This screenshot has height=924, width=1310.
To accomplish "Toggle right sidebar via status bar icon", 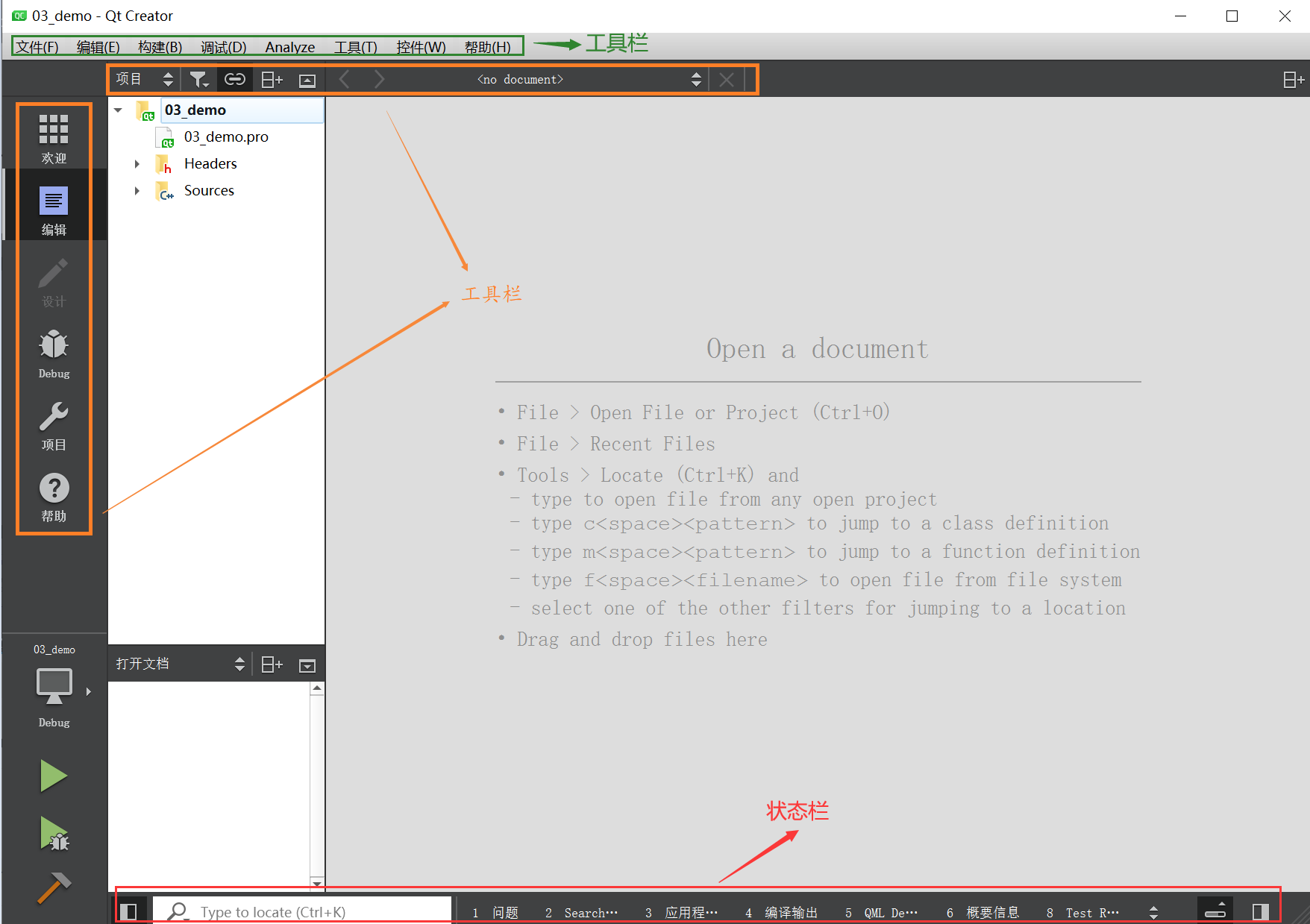I will pyautogui.click(x=1261, y=911).
